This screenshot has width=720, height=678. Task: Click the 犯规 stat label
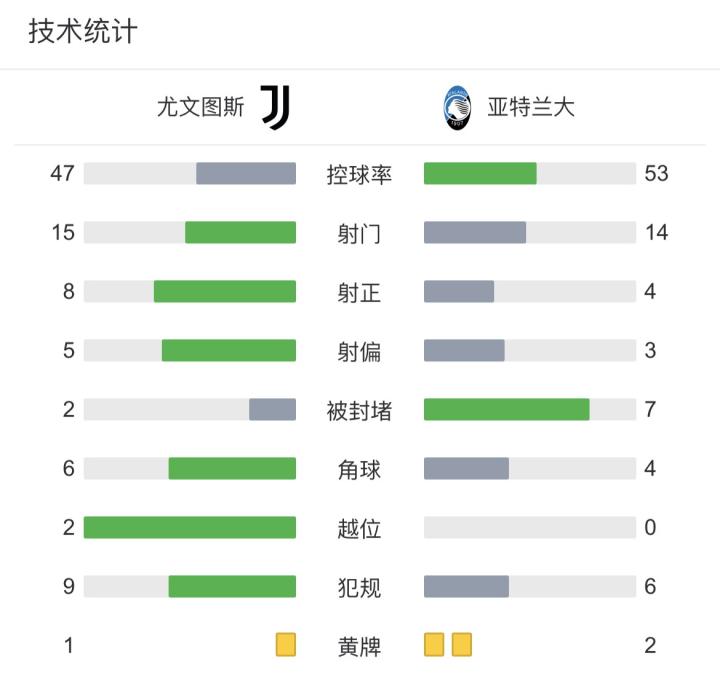tap(359, 587)
